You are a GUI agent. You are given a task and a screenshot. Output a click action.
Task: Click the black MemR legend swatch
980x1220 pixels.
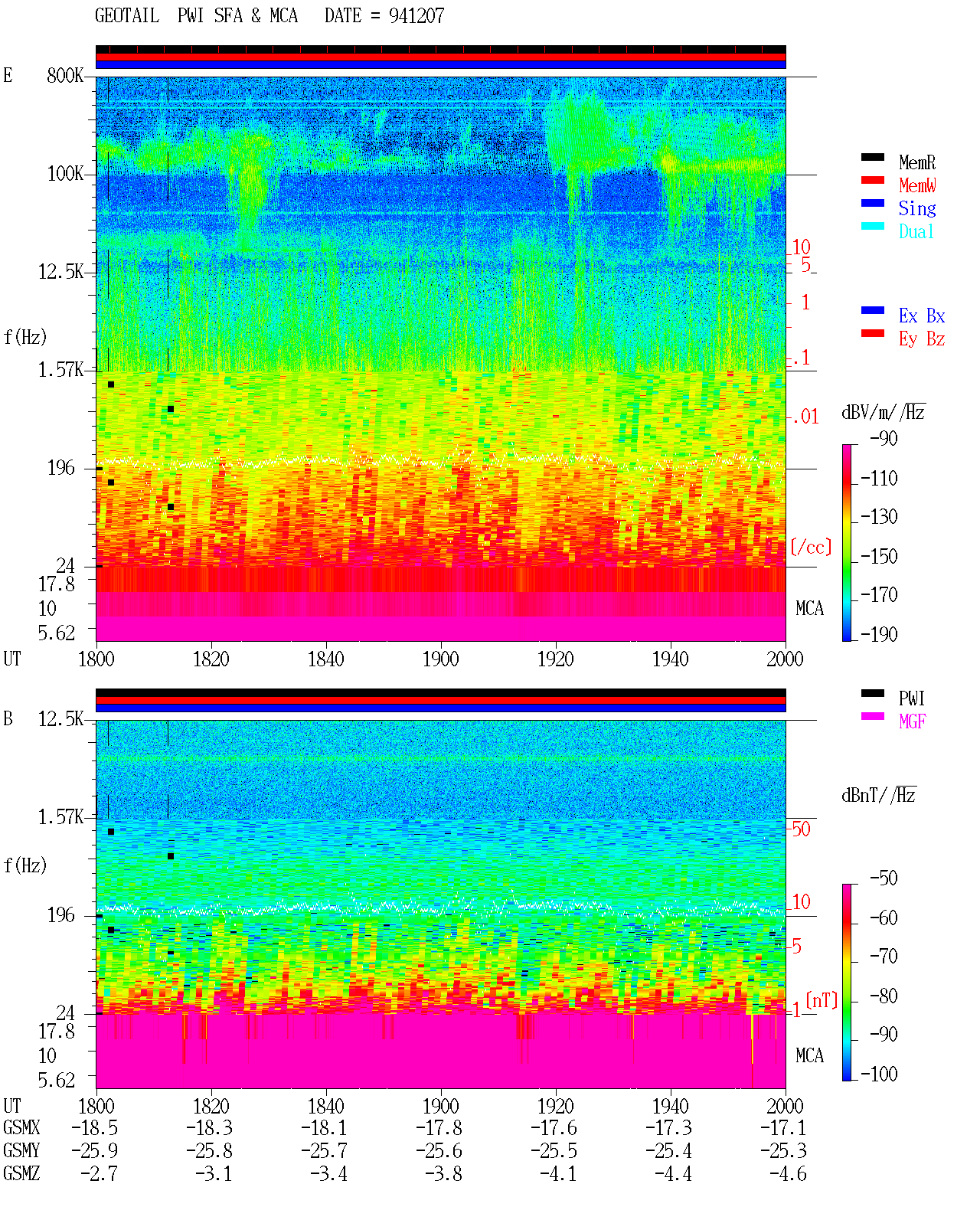(873, 157)
